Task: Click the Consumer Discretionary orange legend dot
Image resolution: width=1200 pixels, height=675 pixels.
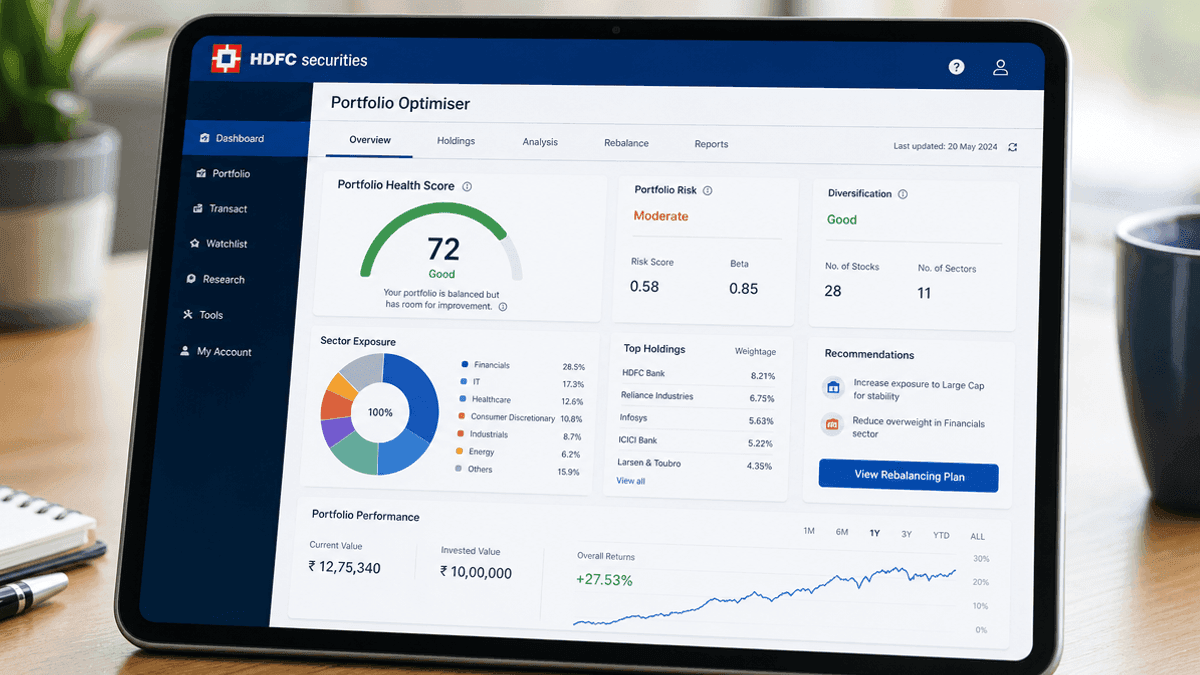Action: [x=461, y=416]
